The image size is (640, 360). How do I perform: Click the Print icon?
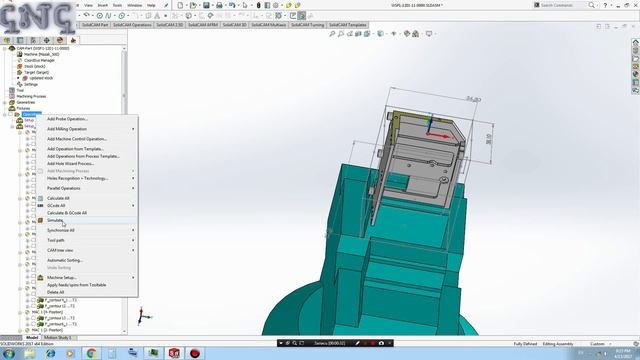pyautogui.click(x=219, y=5)
